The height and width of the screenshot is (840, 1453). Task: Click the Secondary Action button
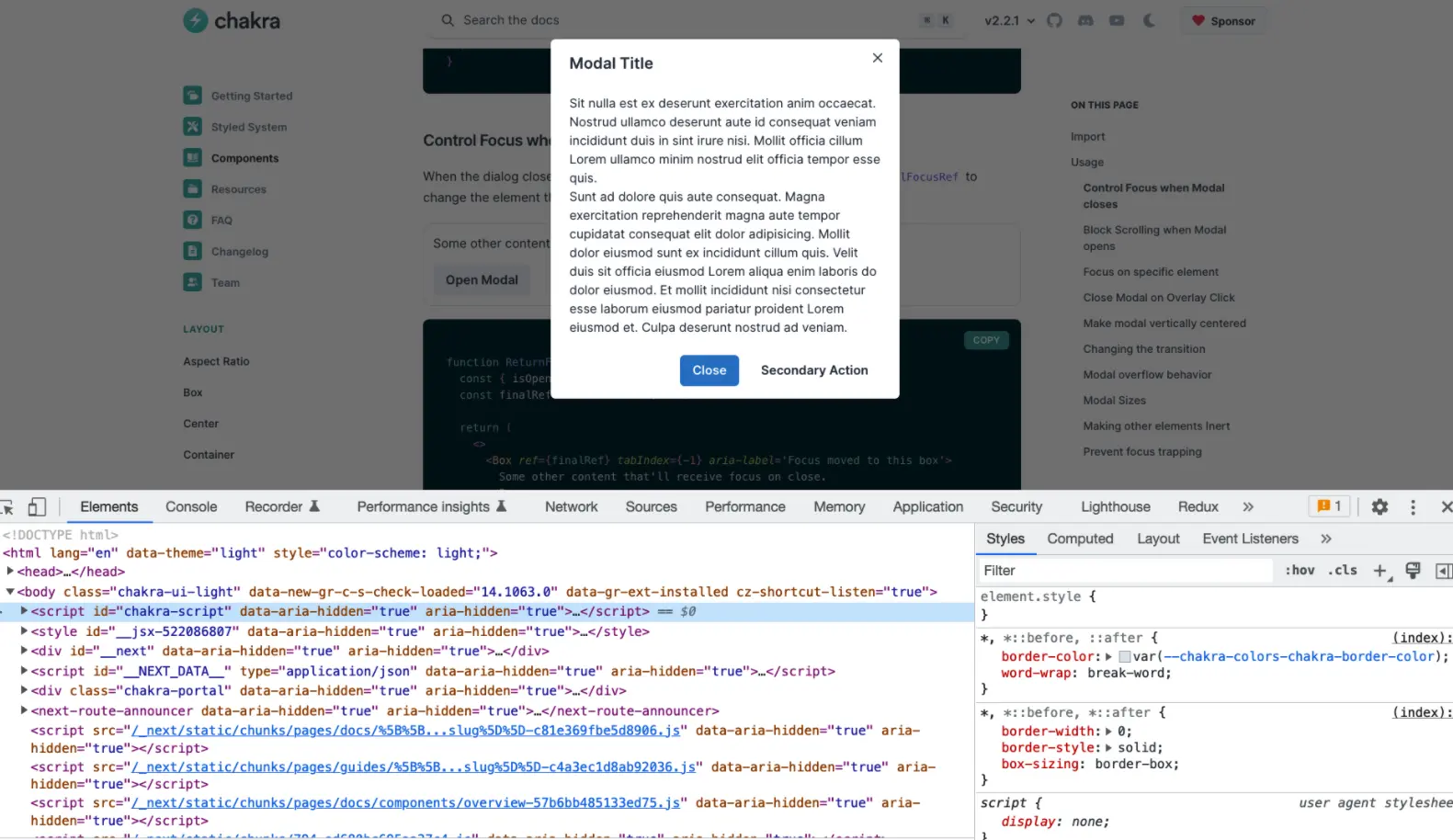(814, 370)
